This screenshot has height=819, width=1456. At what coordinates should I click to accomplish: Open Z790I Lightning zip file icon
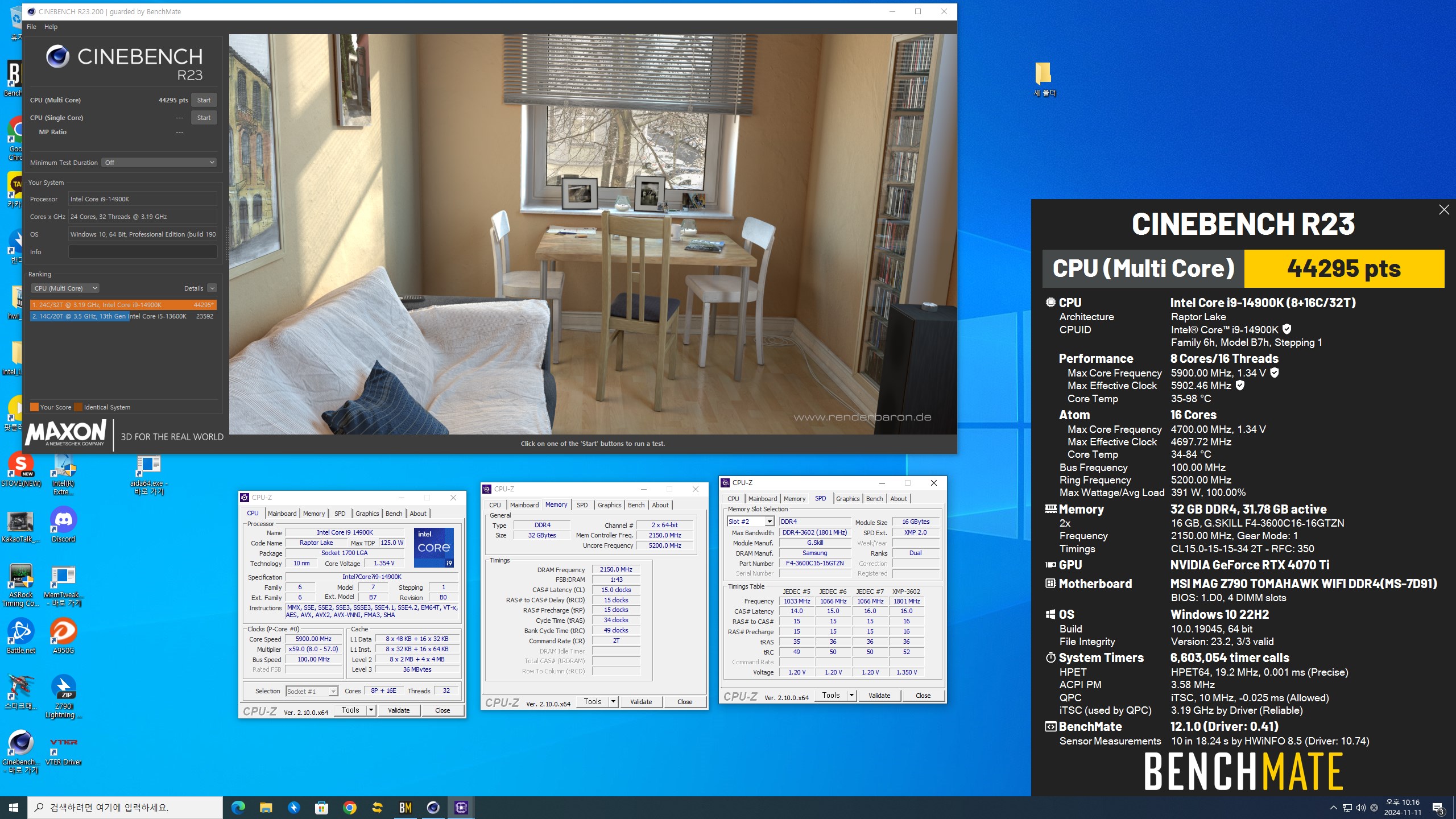(x=63, y=697)
